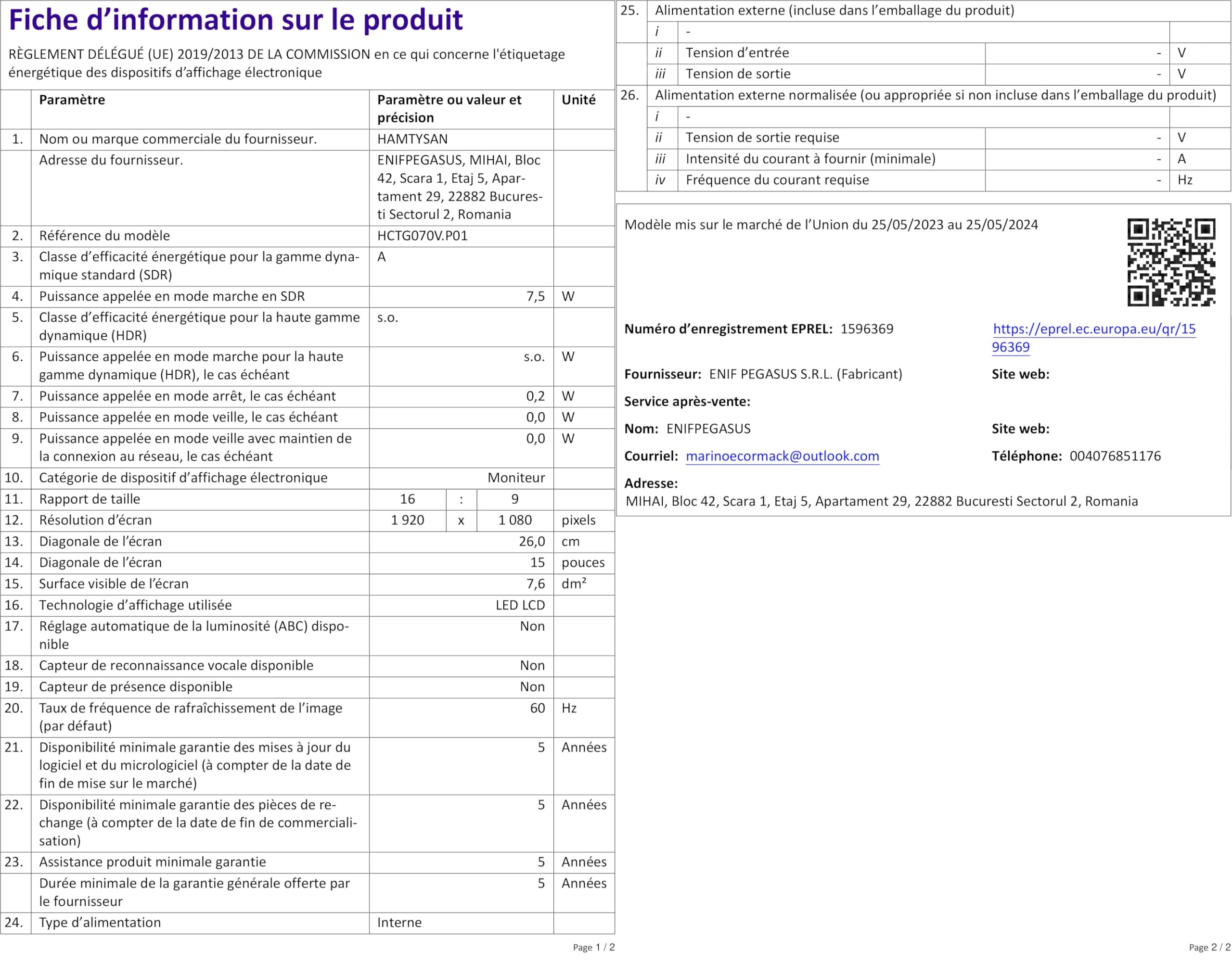Viewport: 1232px width, 963px height.
Task: Click the 'Page 1 / 2' footer label
Action: (x=593, y=947)
